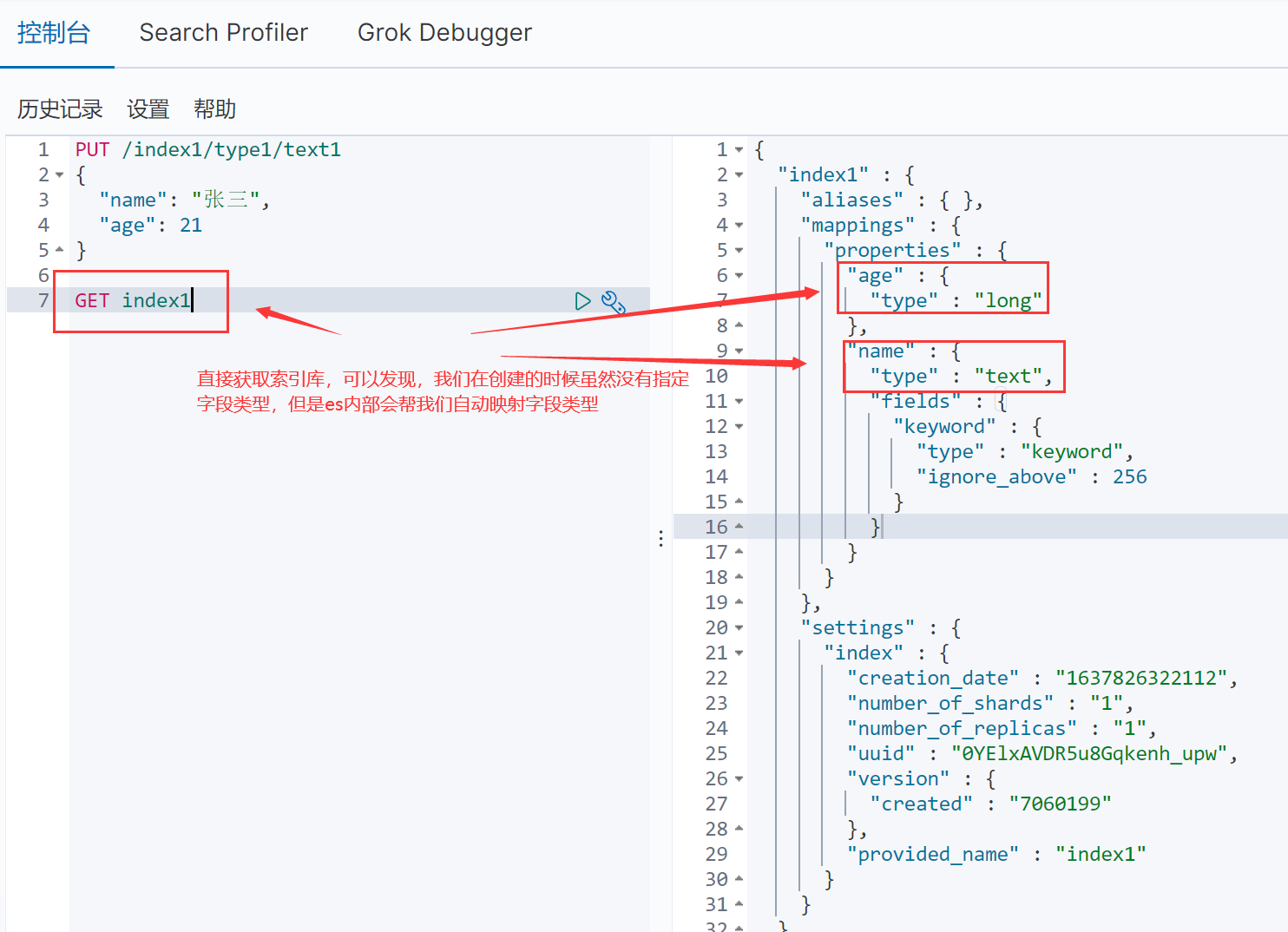1288x932 pixels.
Task: Click the "uuid" value line
Action: click(x=1042, y=754)
